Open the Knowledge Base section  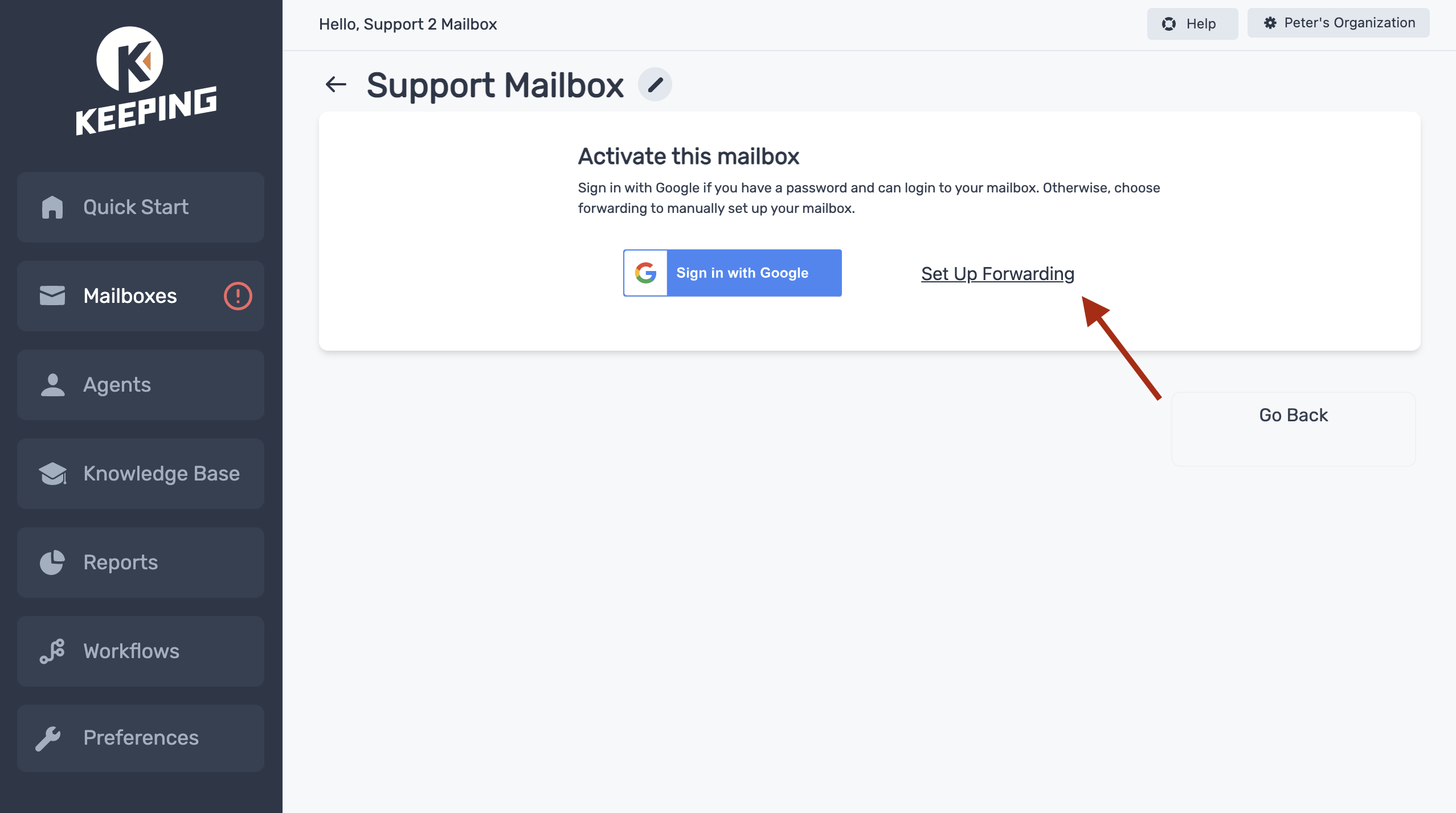click(141, 474)
